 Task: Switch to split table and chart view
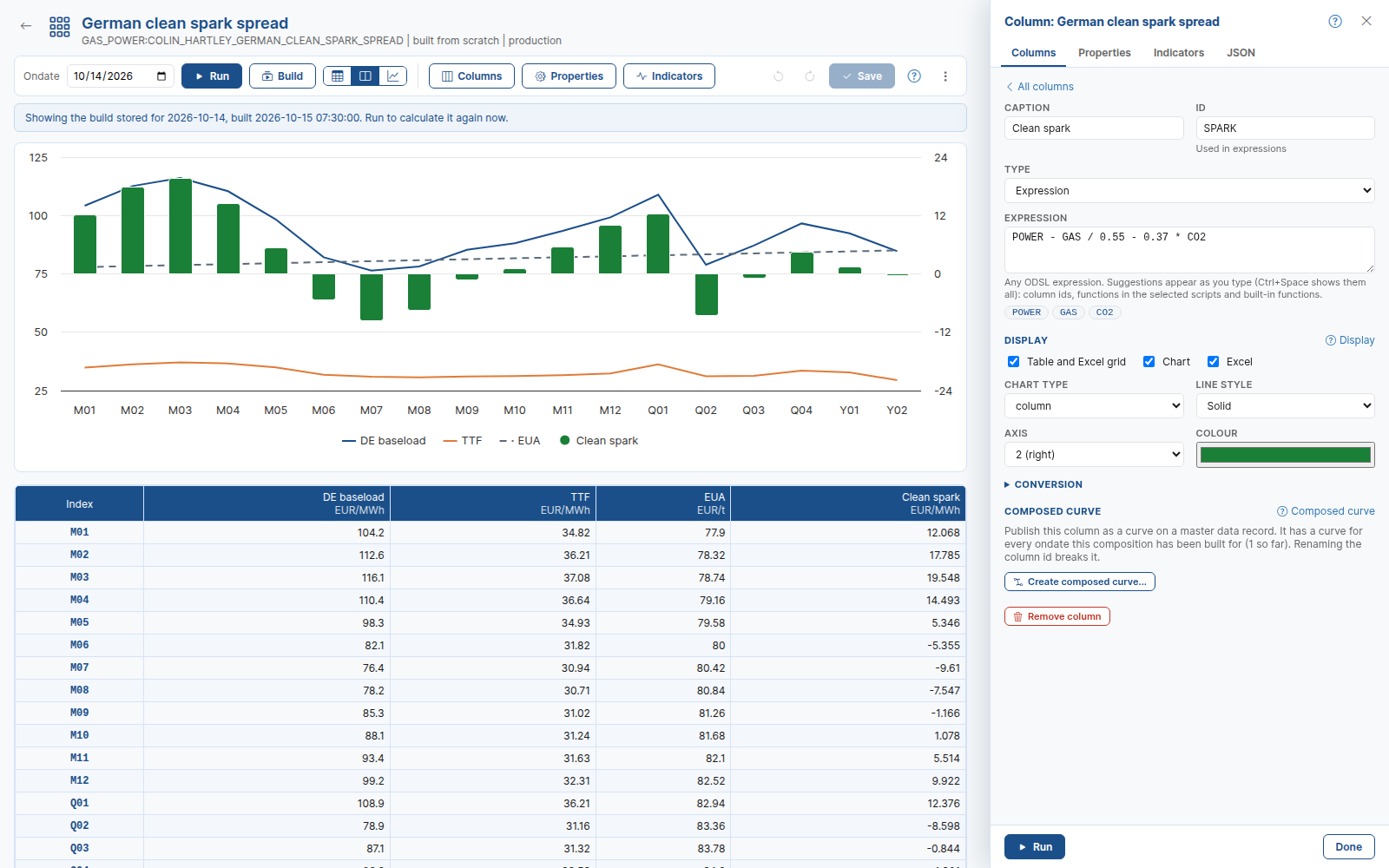tap(365, 76)
